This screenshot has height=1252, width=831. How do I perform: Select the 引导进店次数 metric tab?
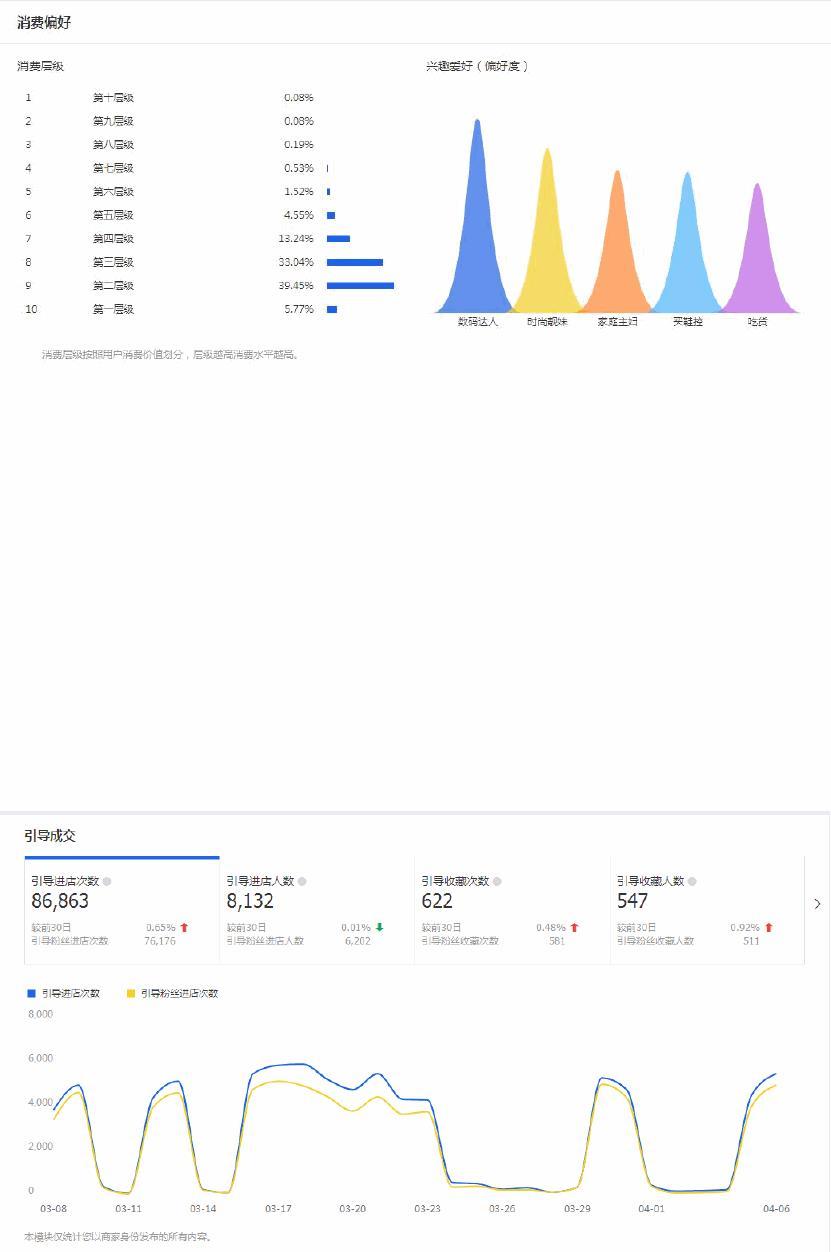pos(122,910)
